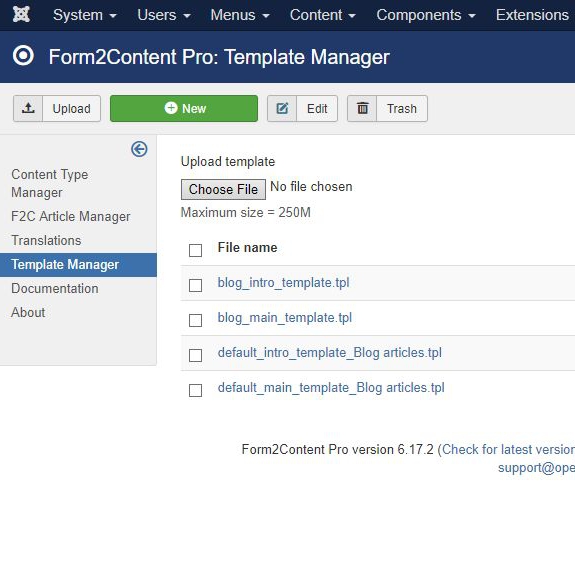
Task: Click the Upload button label
Action: [72, 109]
